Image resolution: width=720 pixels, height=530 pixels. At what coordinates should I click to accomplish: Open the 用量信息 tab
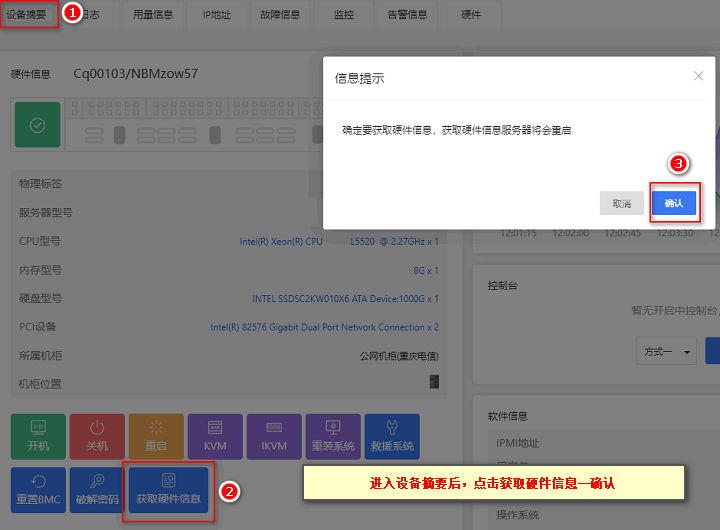coord(153,15)
